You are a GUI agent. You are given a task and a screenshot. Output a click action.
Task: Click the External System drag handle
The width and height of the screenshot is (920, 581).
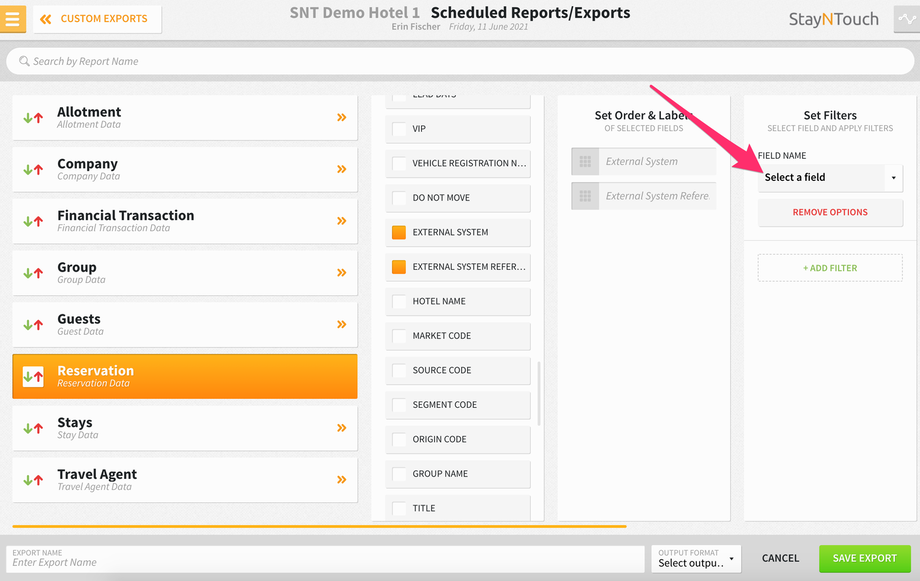585,161
